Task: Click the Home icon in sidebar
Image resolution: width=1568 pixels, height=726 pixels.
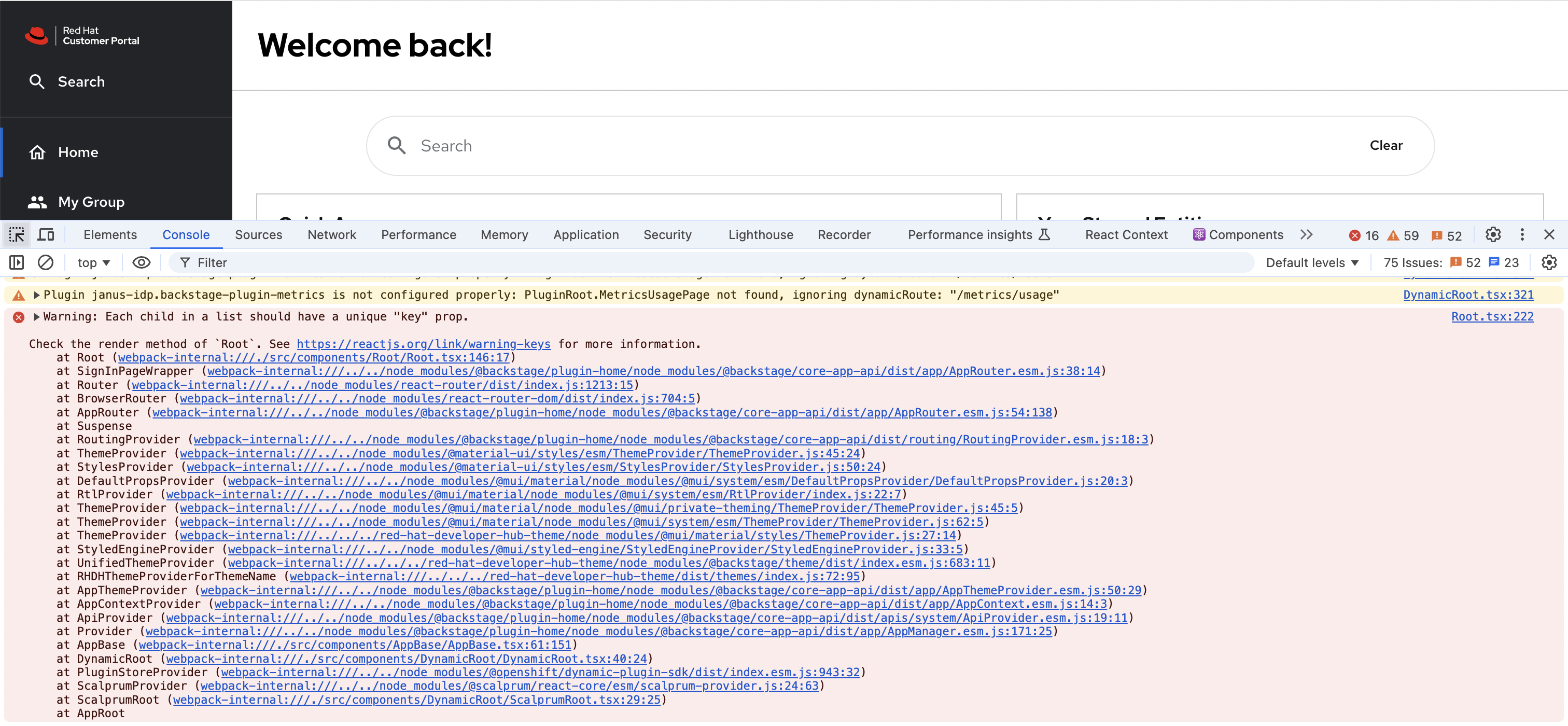Action: (38, 152)
